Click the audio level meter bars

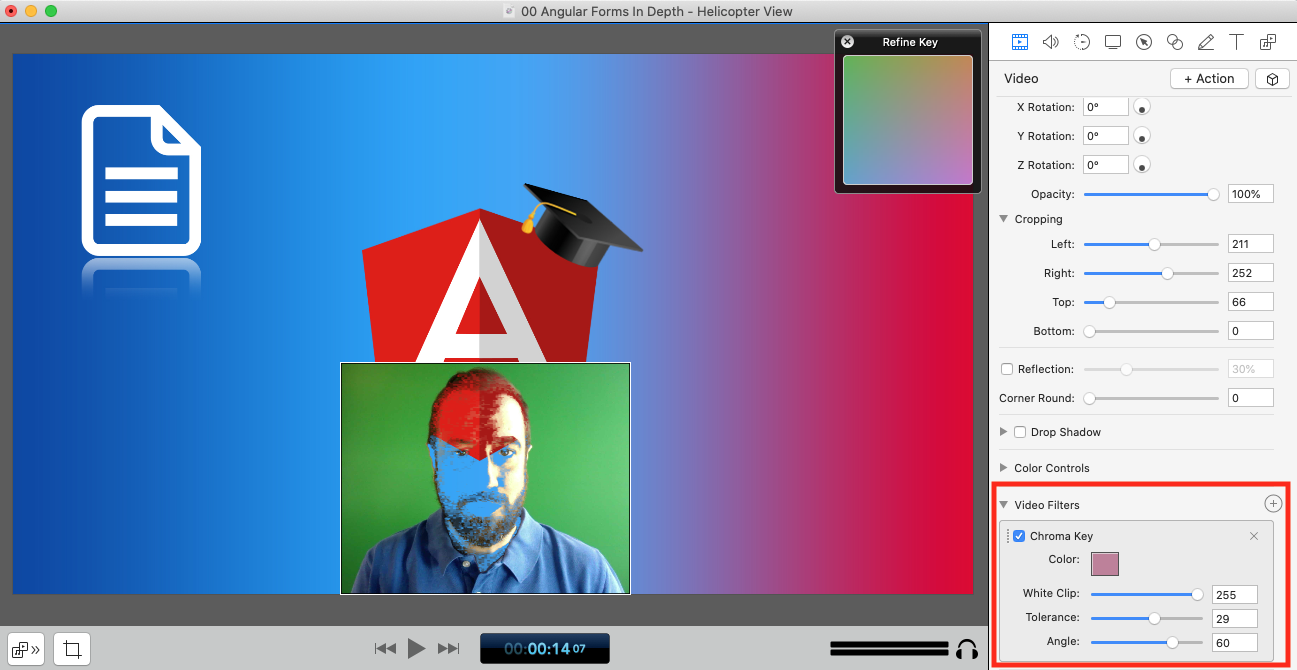coord(889,649)
